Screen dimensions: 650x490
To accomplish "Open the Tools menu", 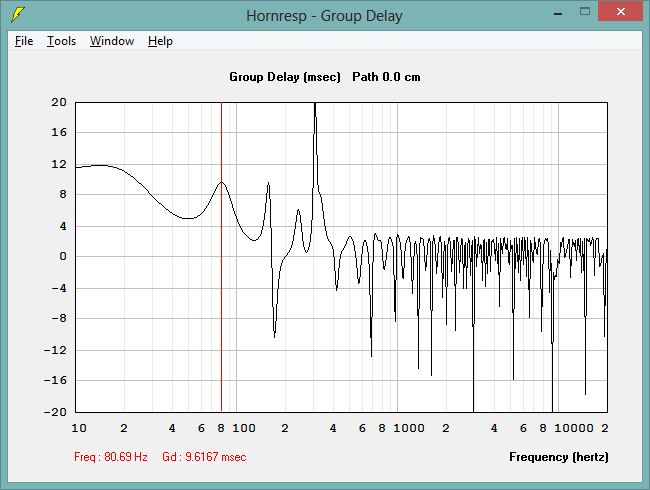I will (61, 41).
